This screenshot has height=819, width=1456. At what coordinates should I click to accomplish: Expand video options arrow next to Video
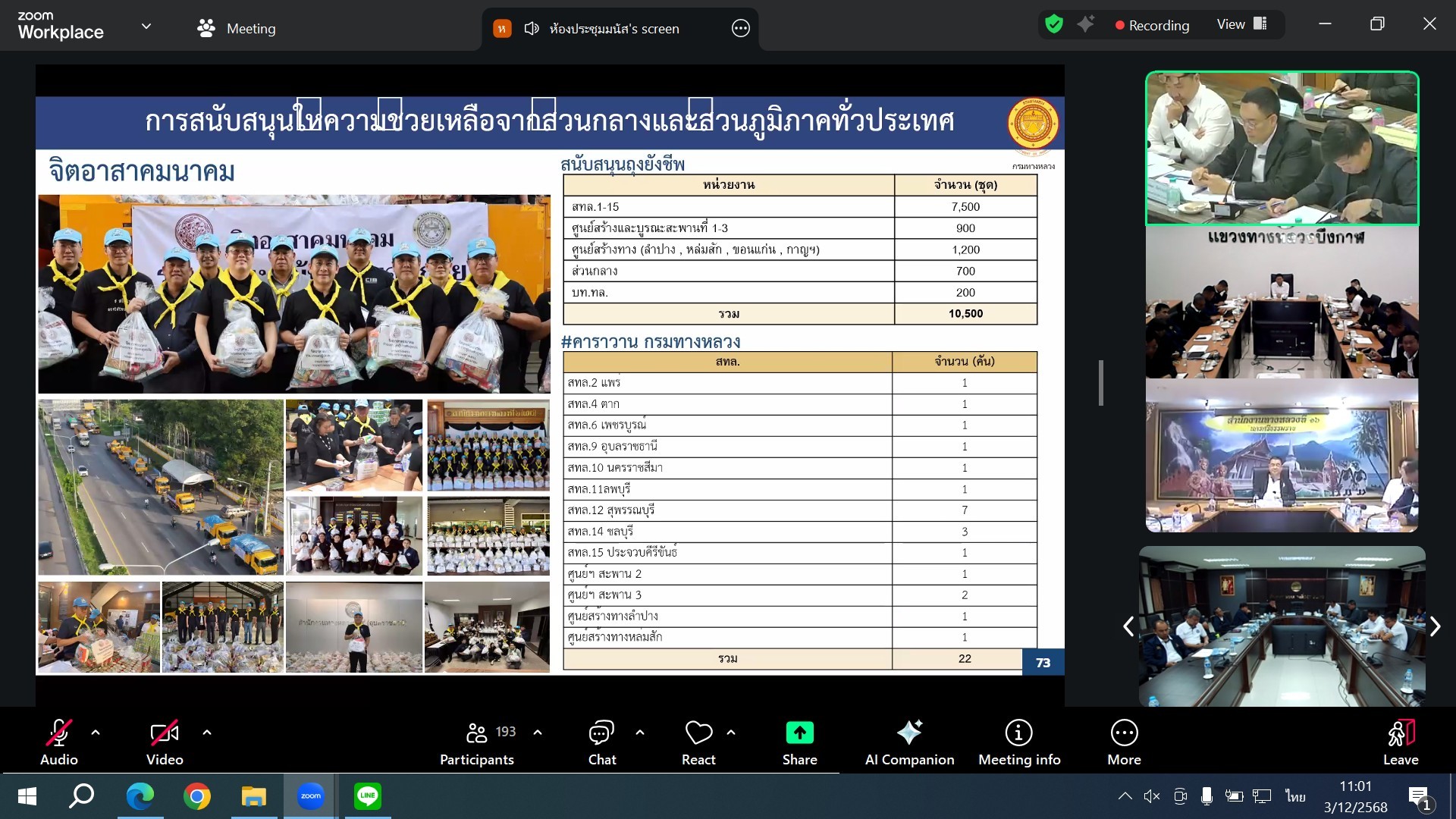[207, 732]
